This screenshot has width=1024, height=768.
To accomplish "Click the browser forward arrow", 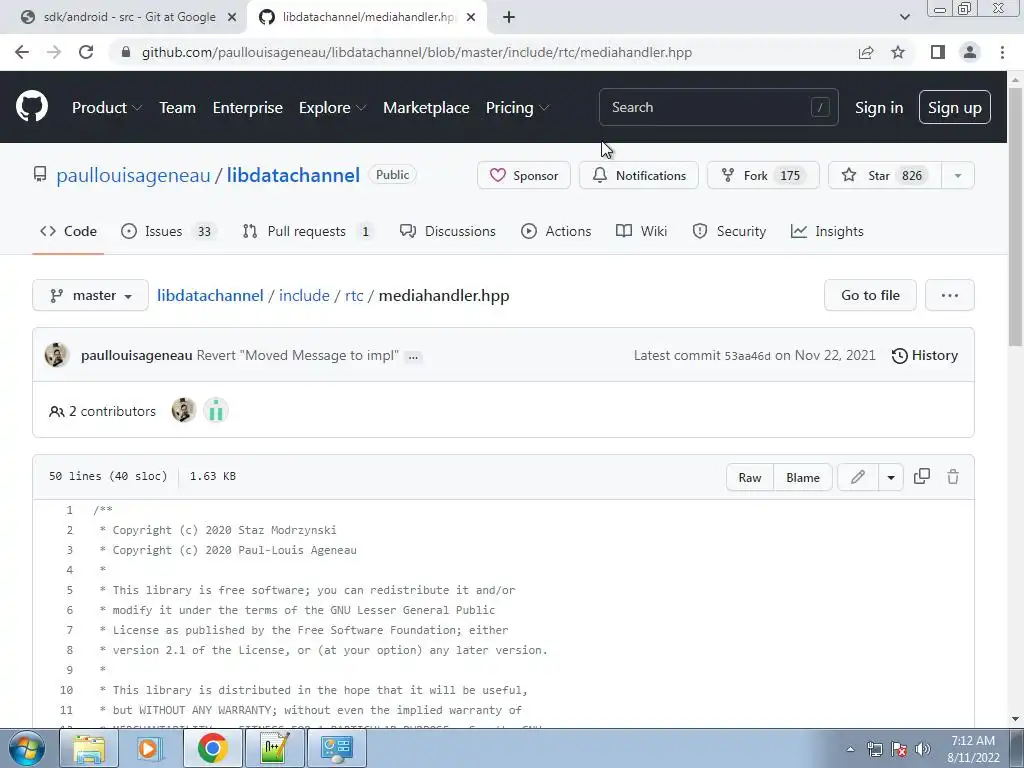I will 54,52.
